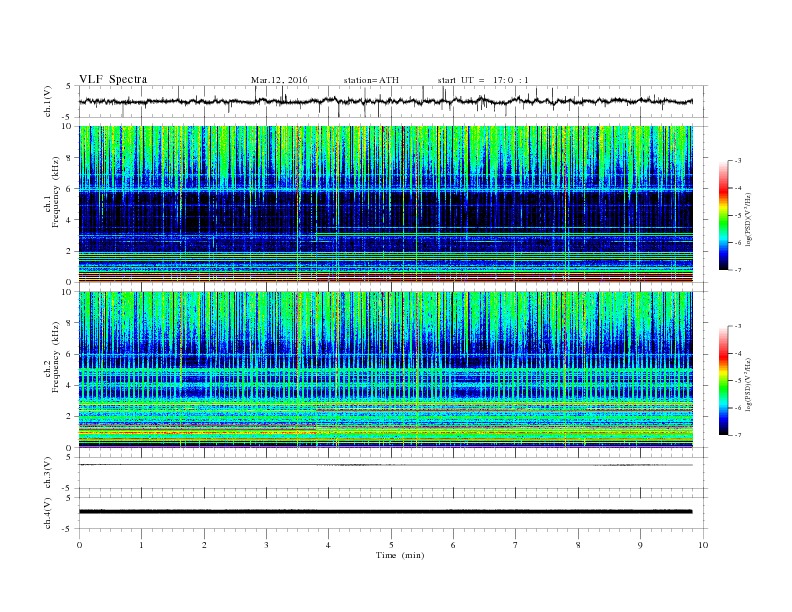
Task: Click the "ch.4(V)" axis label
Action: [48, 513]
